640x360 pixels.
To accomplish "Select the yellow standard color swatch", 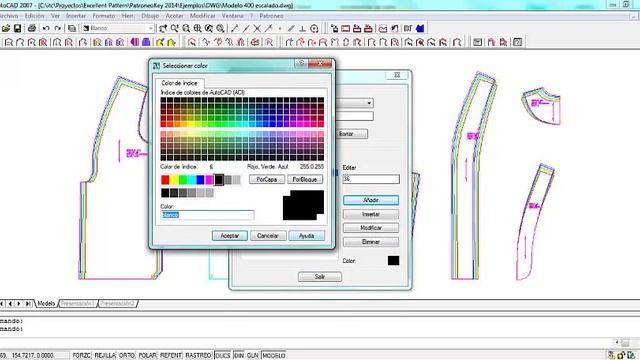I will click(174, 180).
